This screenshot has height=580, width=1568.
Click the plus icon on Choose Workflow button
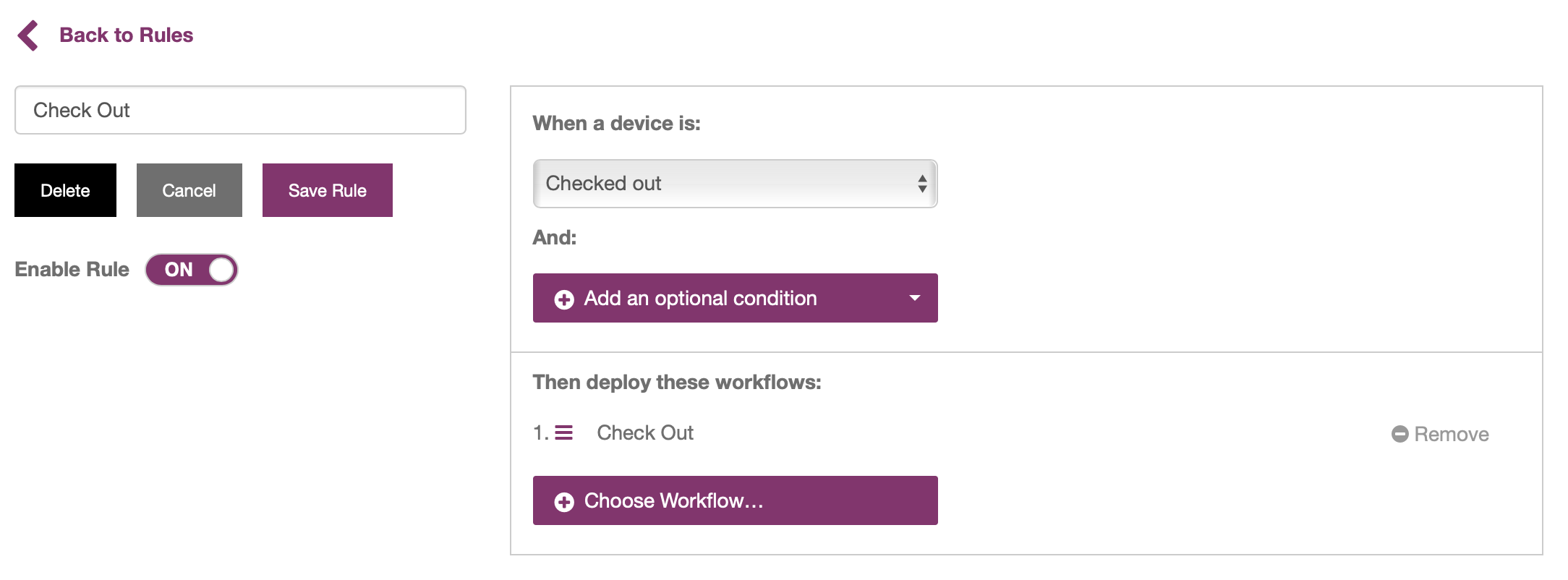[x=564, y=502]
